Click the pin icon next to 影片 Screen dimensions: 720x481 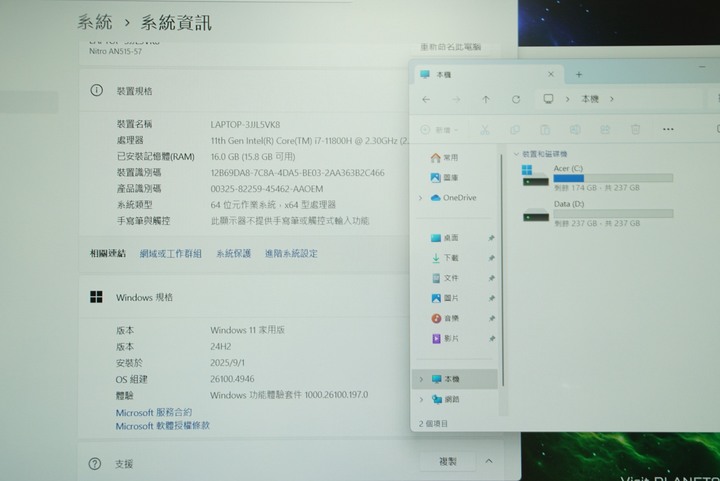[491, 339]
